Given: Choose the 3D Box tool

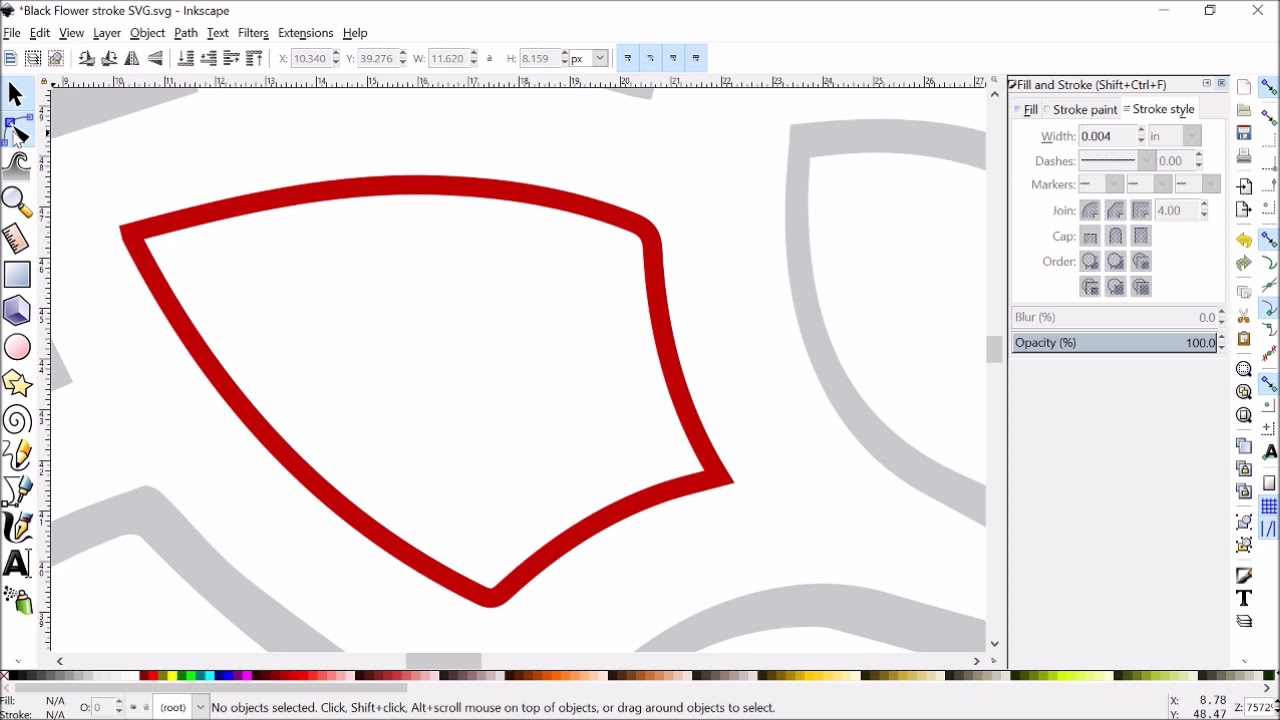Looking at the screenshot, I should tap(16, 311).
